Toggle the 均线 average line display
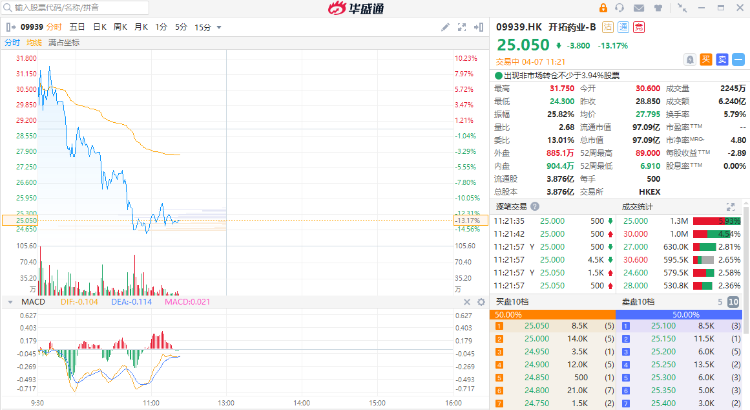Viewport: 750px width, 410px height. 34,43
